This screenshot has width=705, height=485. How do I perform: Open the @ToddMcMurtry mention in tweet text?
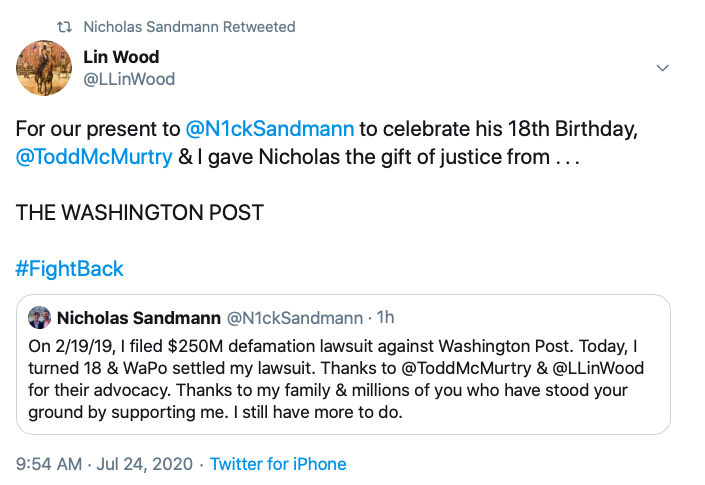pyautogui.click(x=94, y=157)
